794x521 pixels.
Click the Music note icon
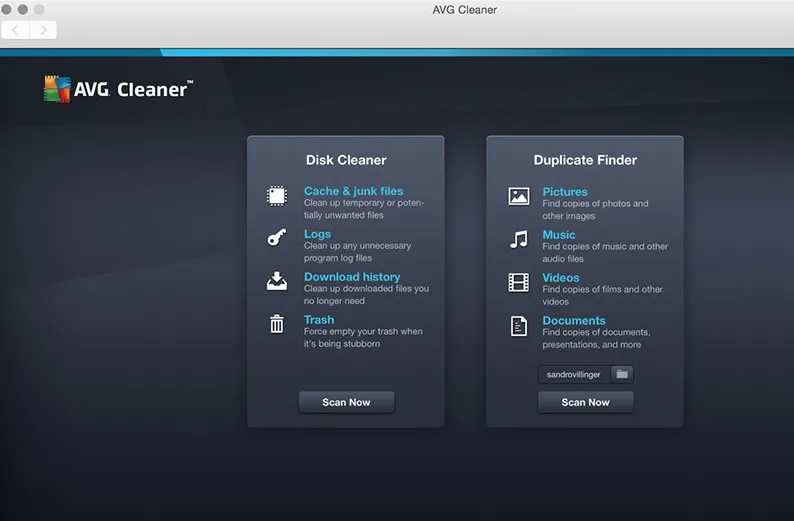519,239
